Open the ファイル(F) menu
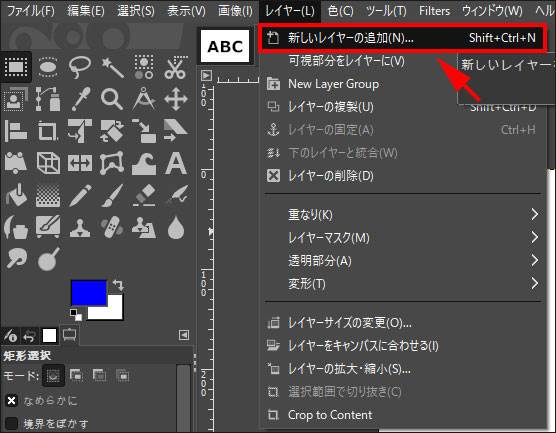The width and height of the screenshot is (556, 433). coord(31,11)
